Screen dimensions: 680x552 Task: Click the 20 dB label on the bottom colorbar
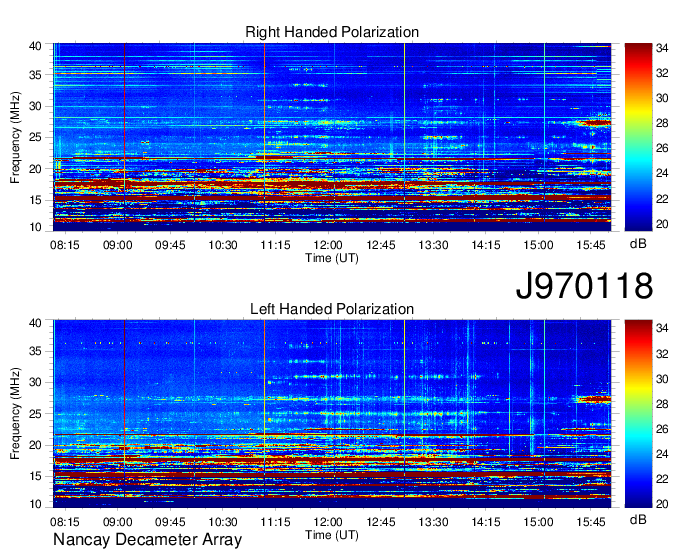click(662, 504)
